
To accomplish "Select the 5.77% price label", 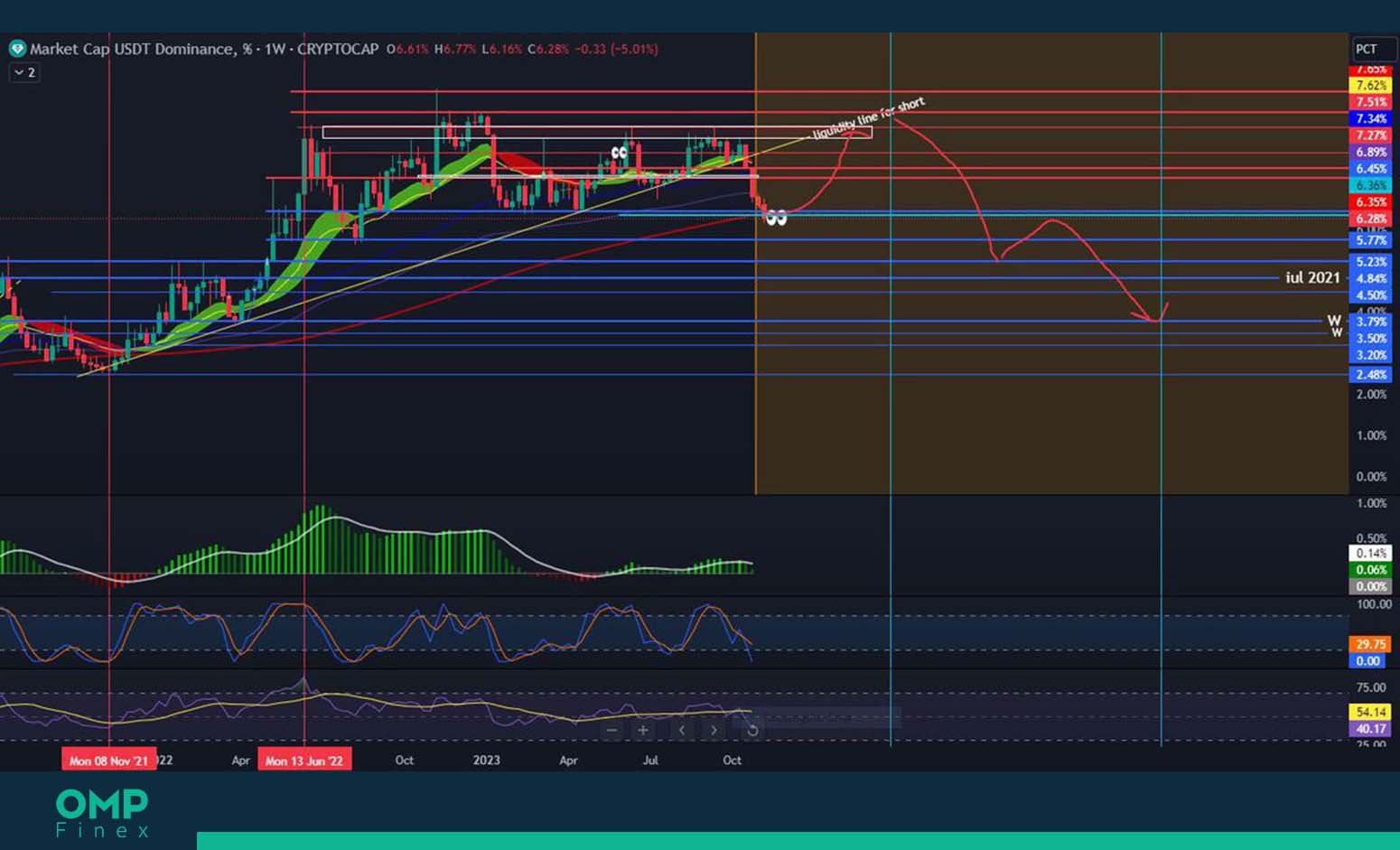I will click(1371, 240).
